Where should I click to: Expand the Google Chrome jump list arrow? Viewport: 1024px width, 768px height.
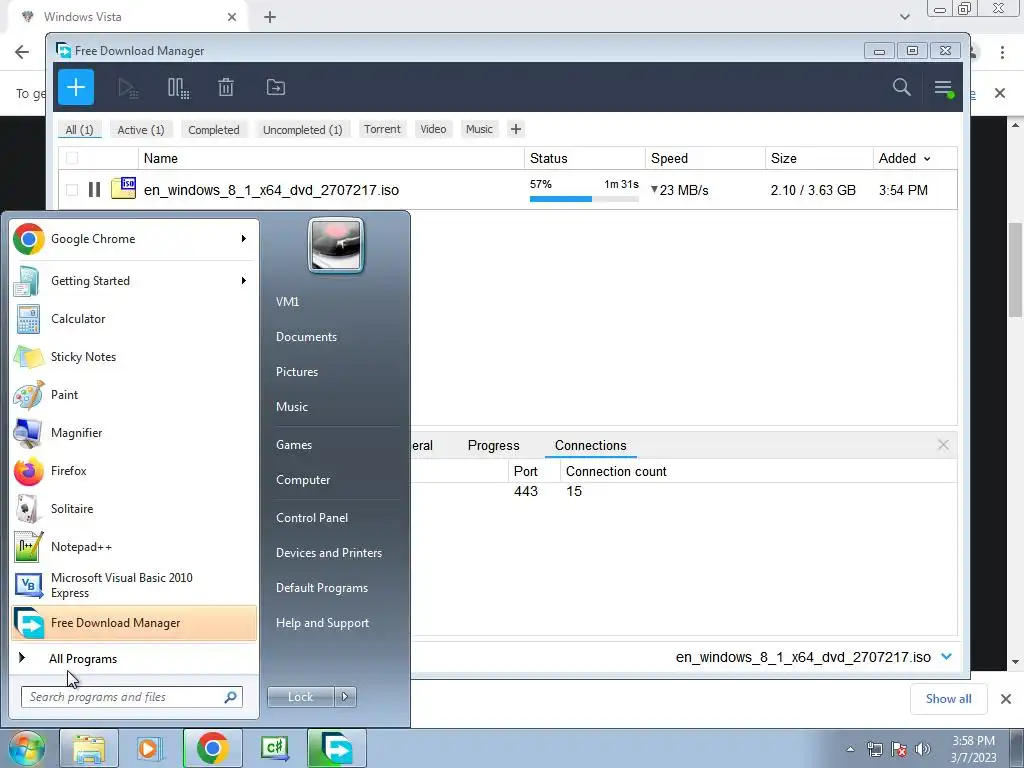click(244, 239)
